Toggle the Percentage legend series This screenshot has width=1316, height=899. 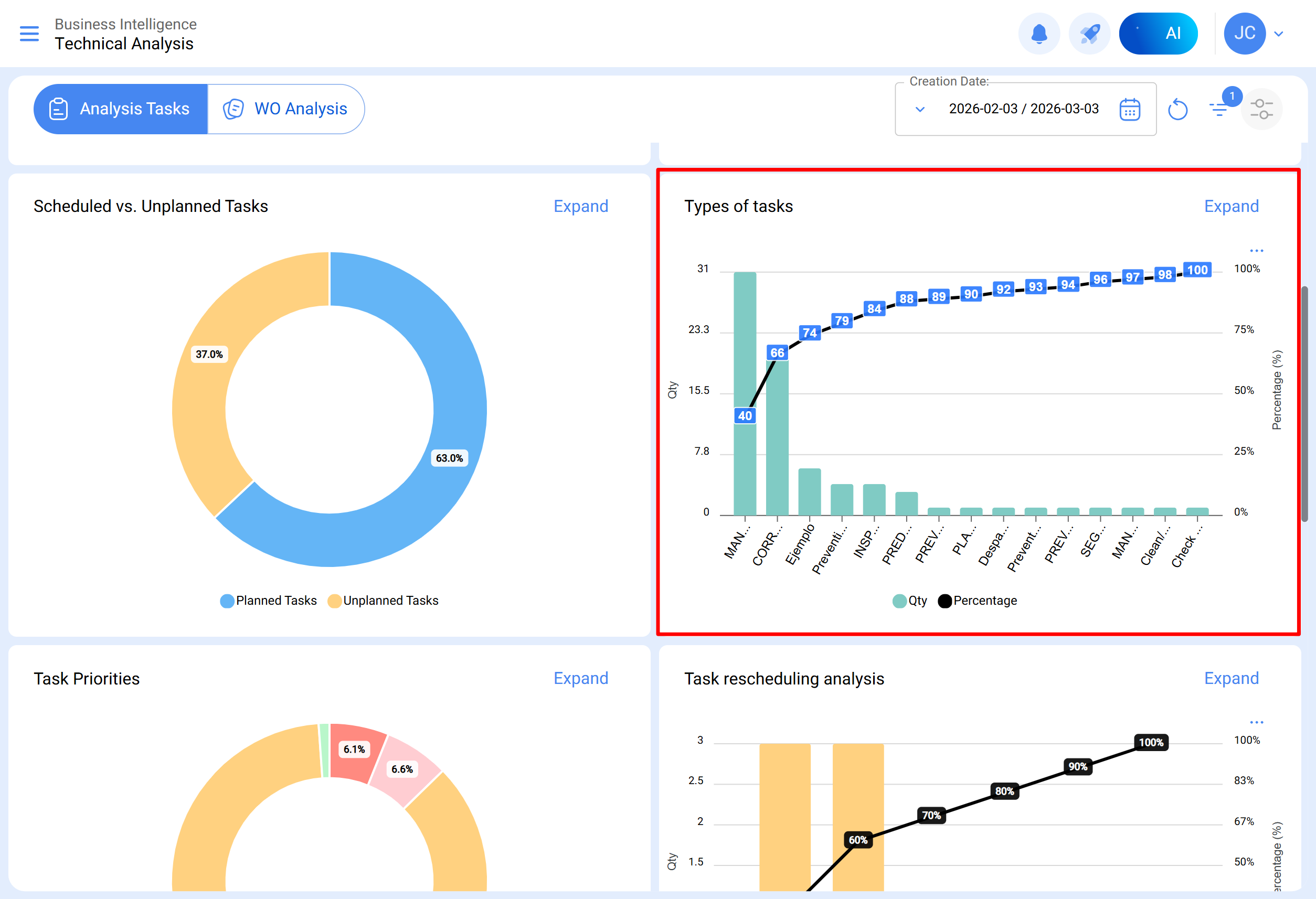[978, 600]
